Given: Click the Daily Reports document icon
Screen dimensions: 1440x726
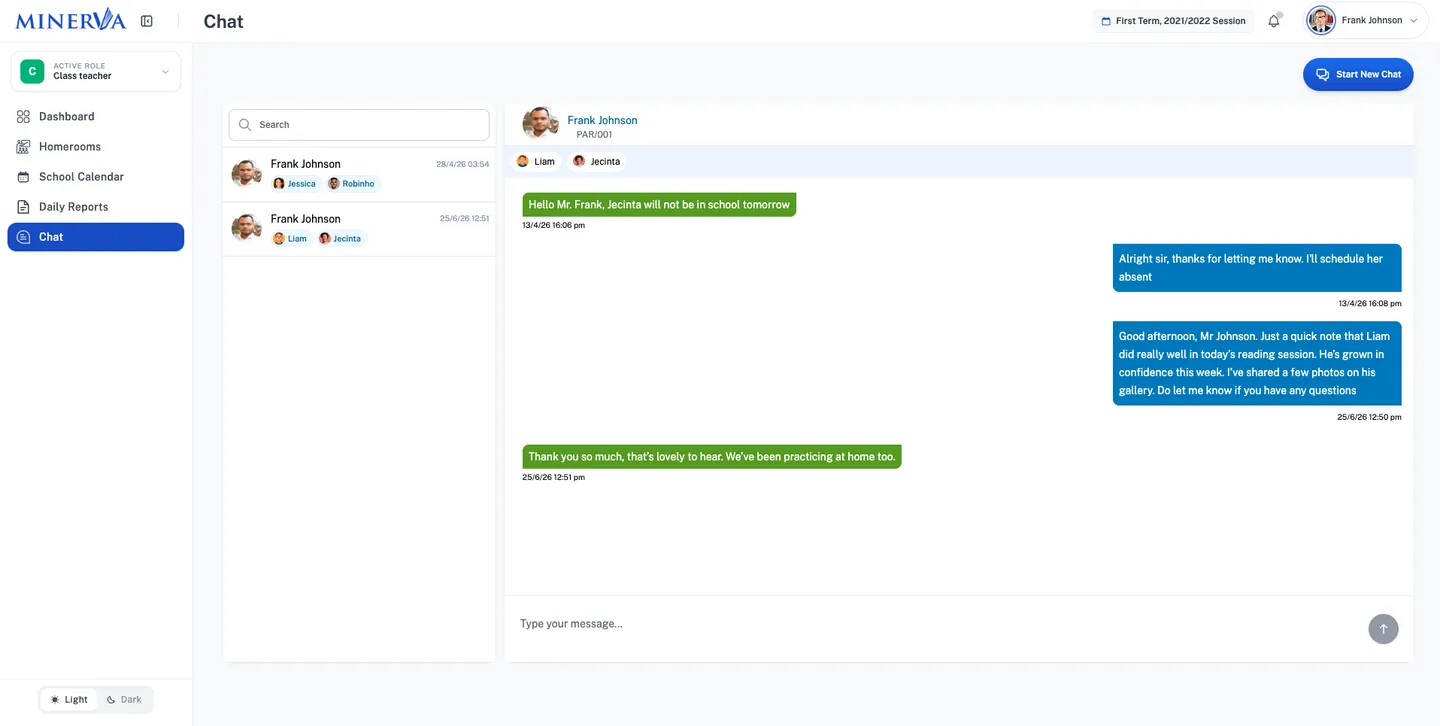Looking at the screenshot, I should coord(23,207).
